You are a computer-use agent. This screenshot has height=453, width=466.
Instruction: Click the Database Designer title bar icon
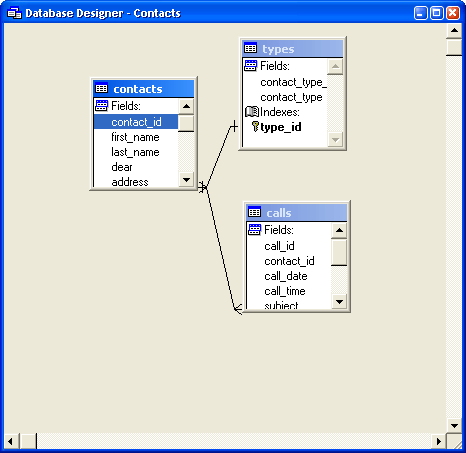point(14,13)
